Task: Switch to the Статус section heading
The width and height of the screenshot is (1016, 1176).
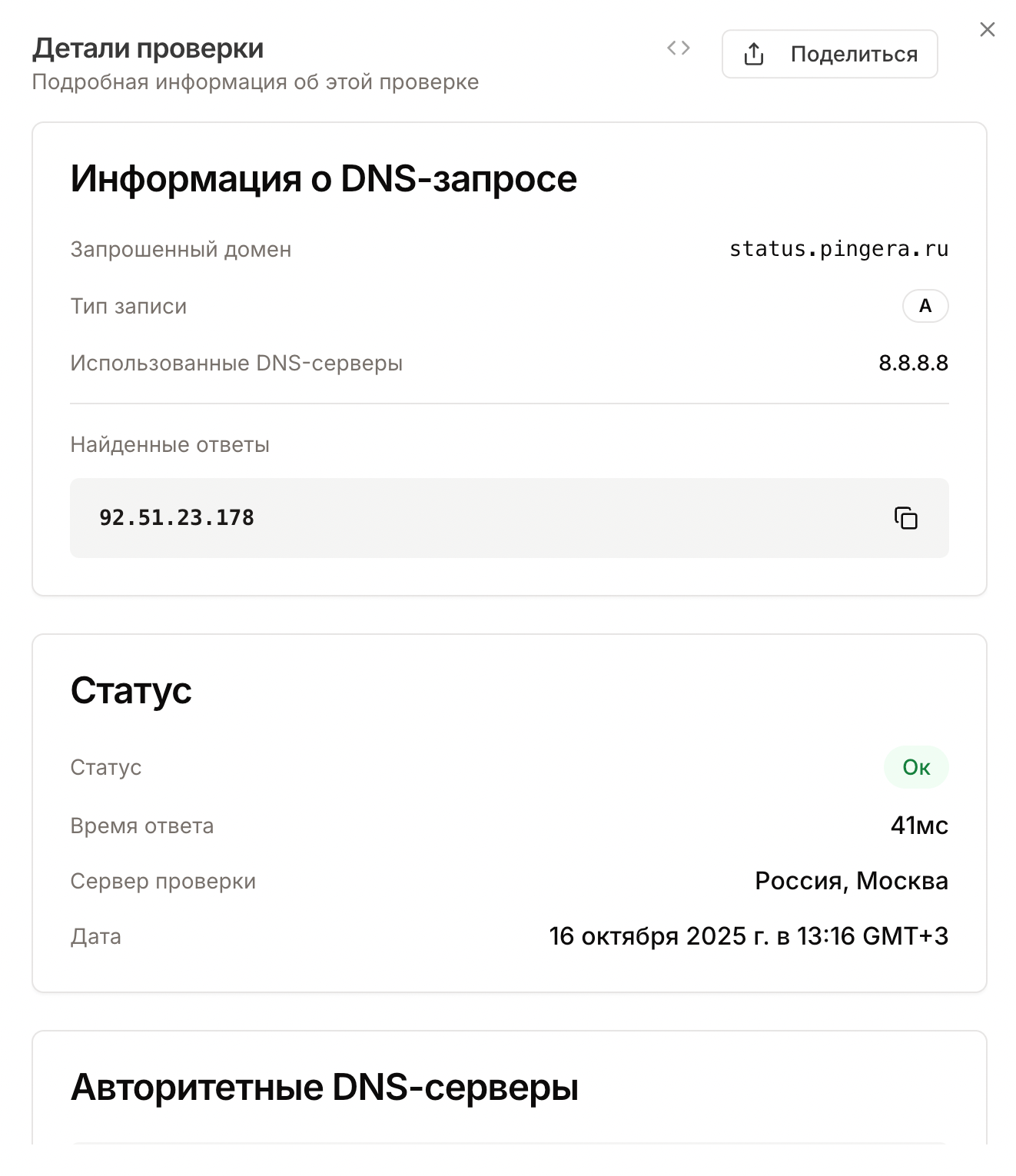Action: (x=131, y=690)
